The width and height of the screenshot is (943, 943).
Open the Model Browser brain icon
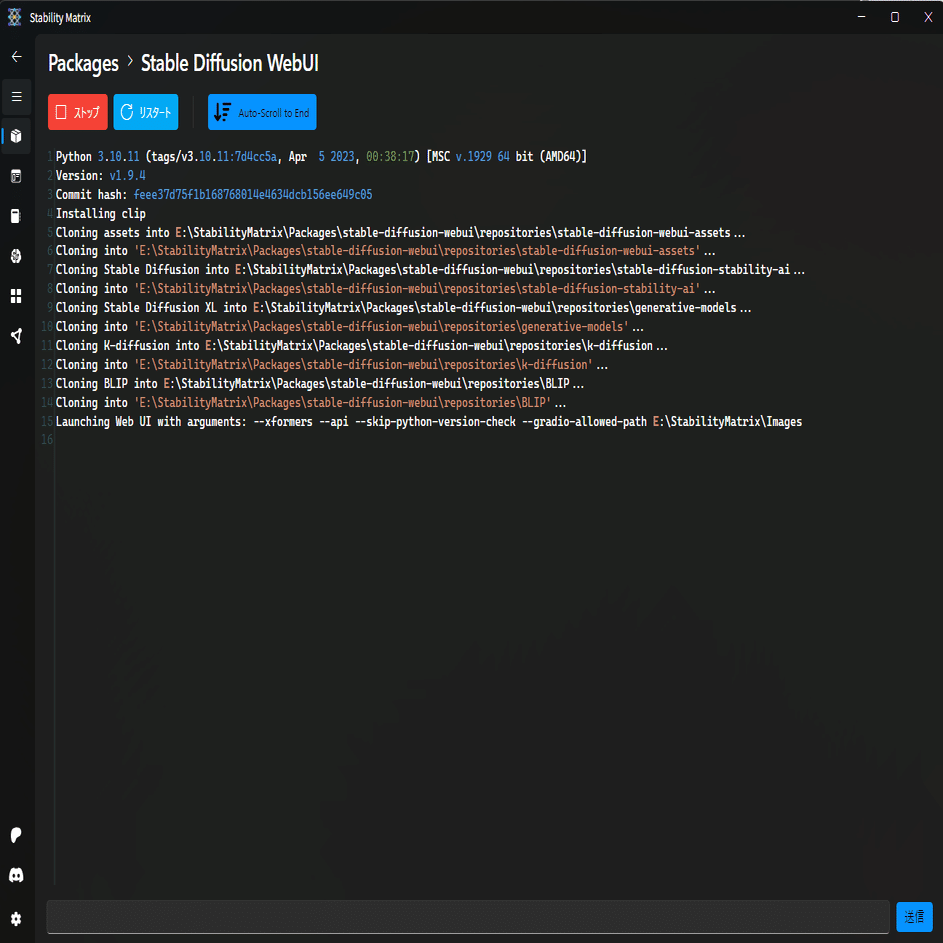[x=16, y=256]
